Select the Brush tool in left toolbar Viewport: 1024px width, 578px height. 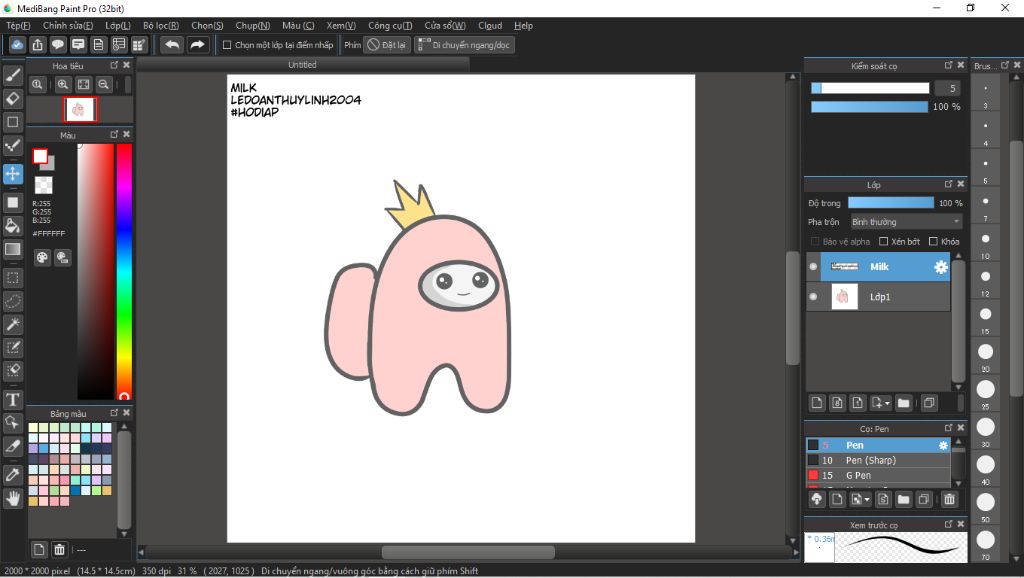click(x=13, y=74)
